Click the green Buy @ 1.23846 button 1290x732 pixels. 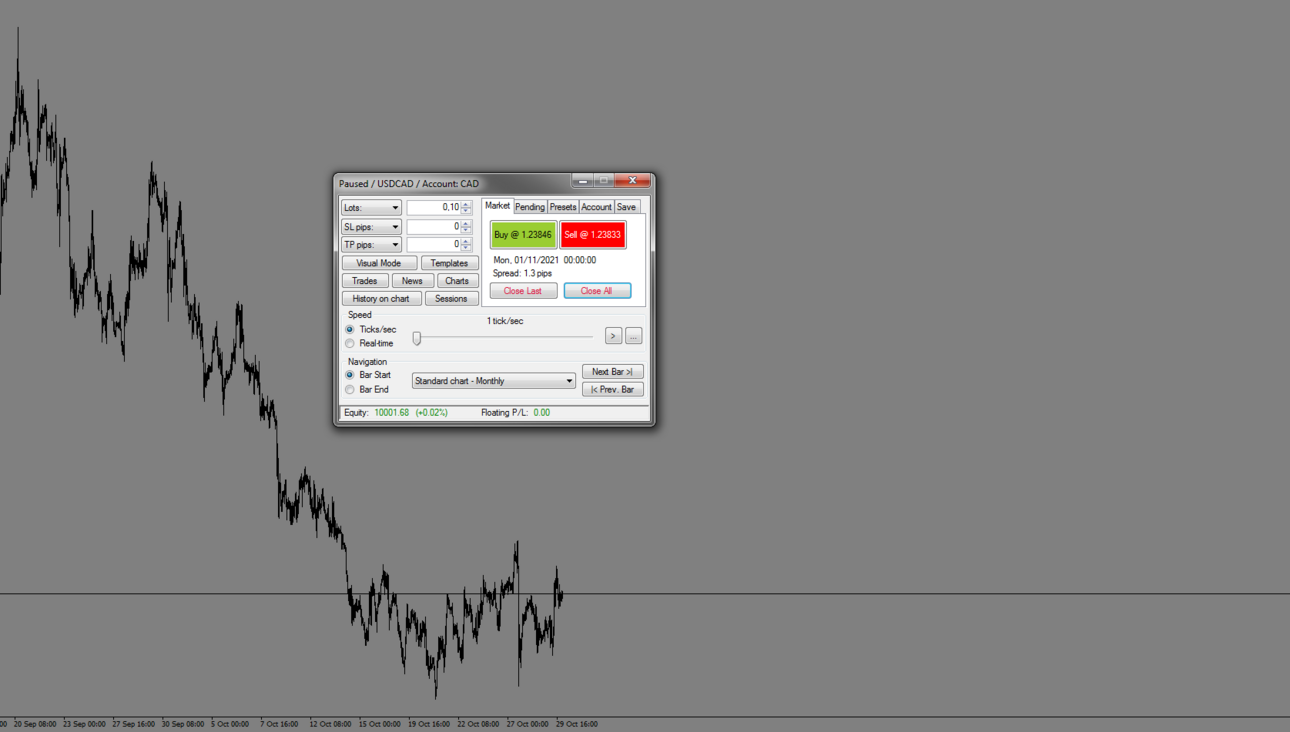[x=523, y=235]
